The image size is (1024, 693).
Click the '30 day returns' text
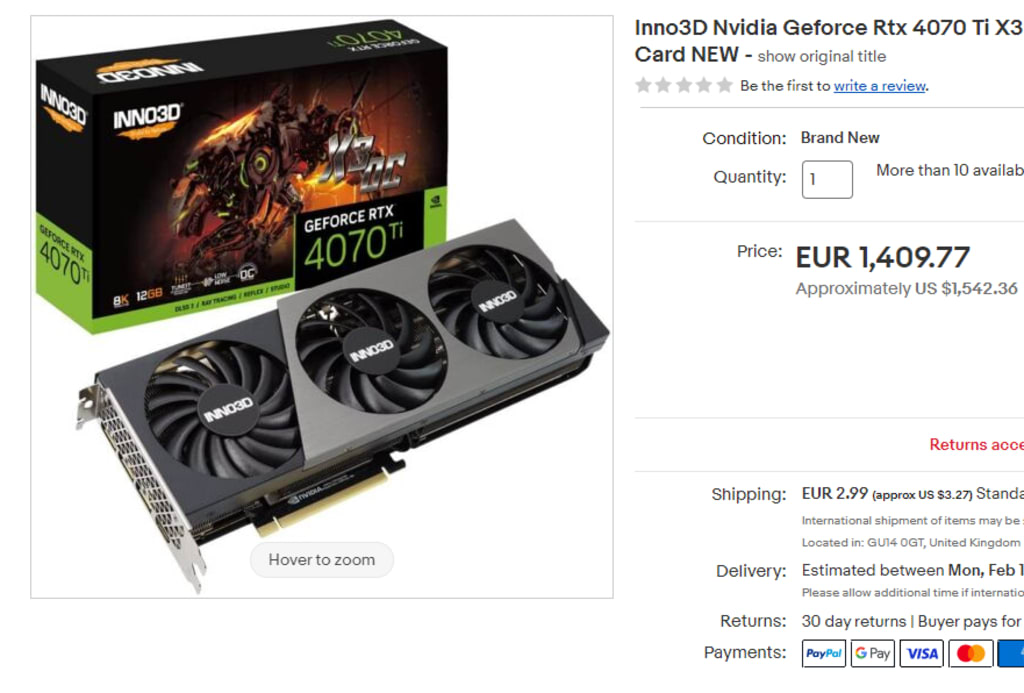(x=854, y=620)
